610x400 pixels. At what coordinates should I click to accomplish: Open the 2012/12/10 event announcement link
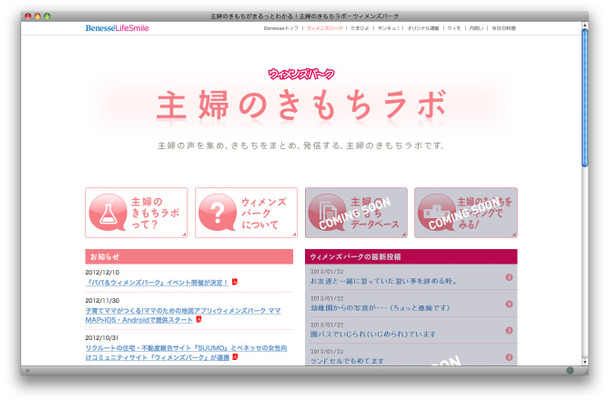coord(157,282)
